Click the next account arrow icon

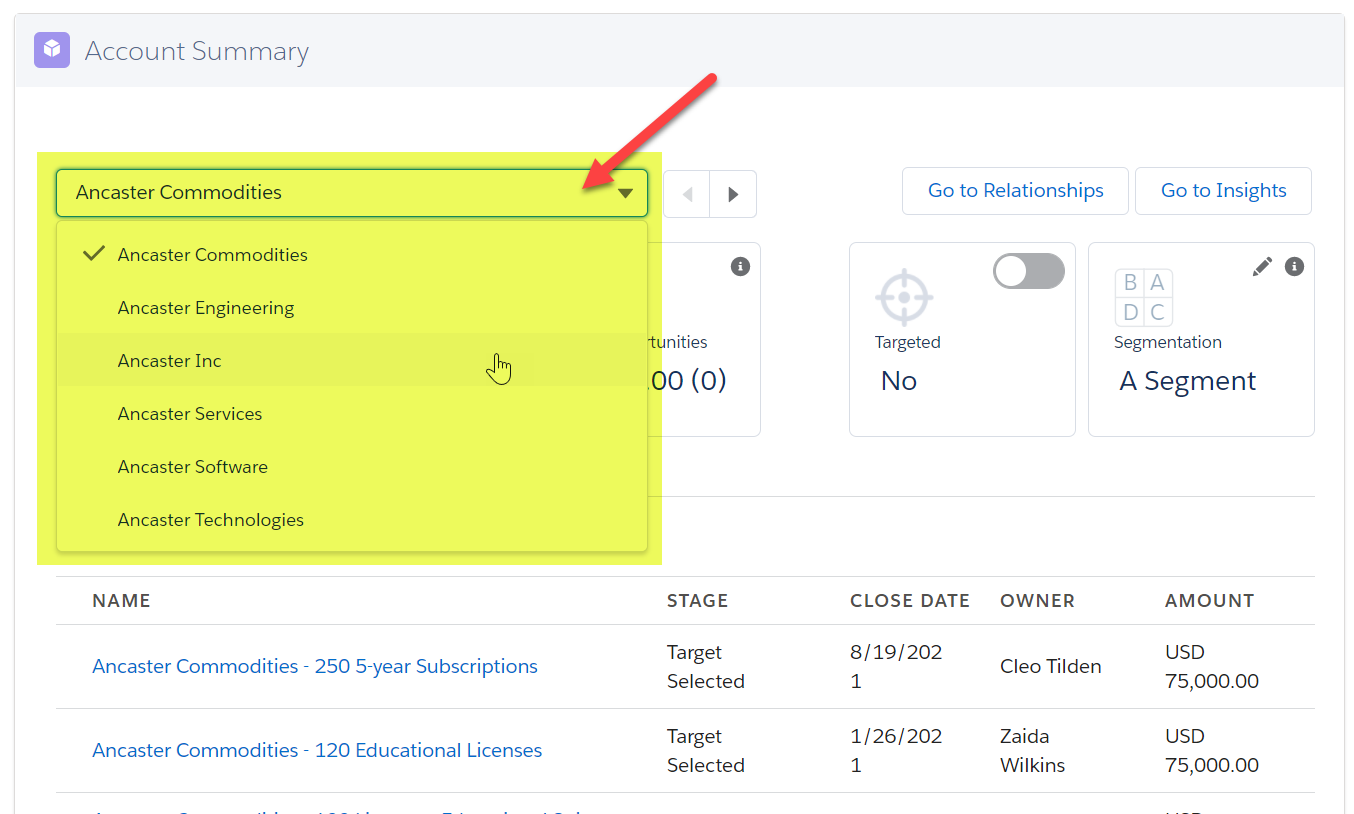tap(733, 194)
